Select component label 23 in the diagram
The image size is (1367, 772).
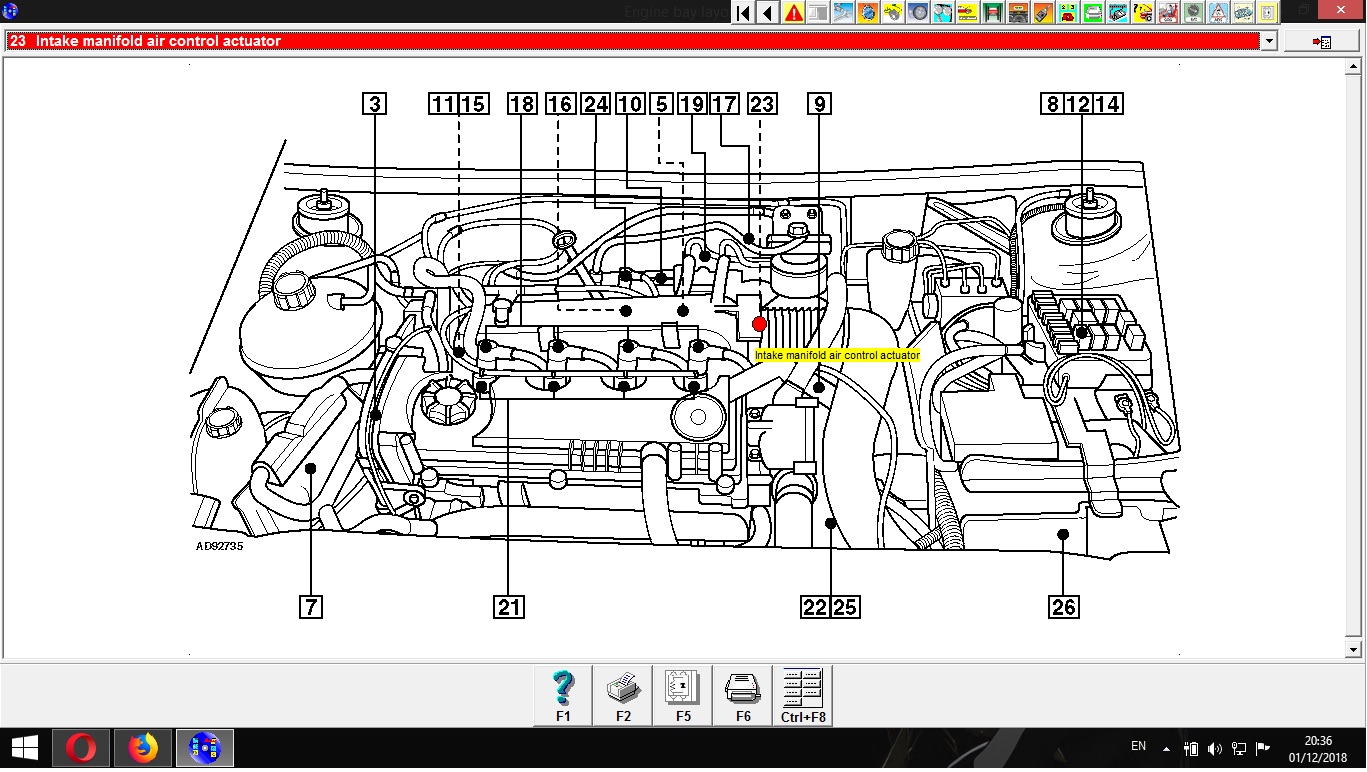click(x=762, y=104)
